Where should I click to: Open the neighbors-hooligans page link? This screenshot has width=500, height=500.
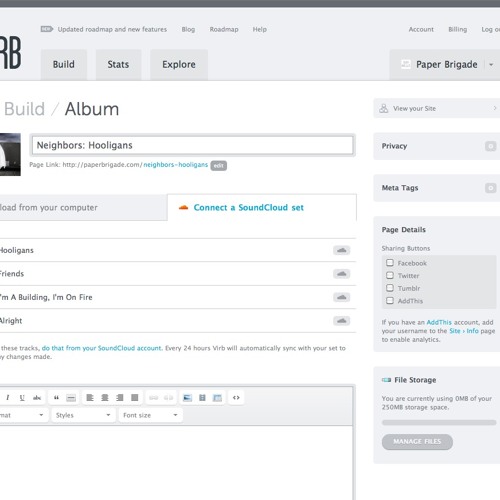(x=175, y=165)
